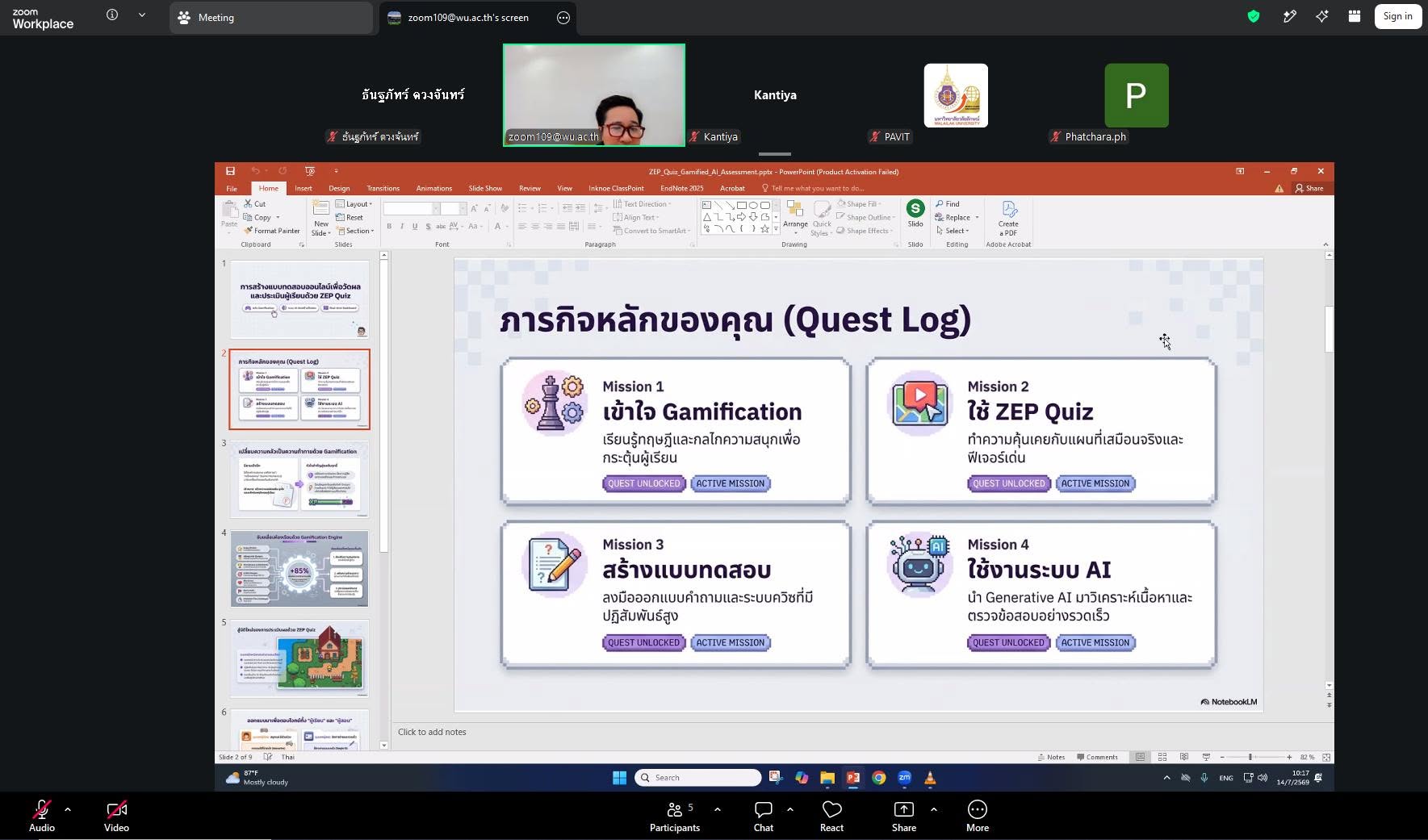This screenshot has height=840, width=1428.
Task: Click the spell check icon in the status bar
Action: click(267, 757)
